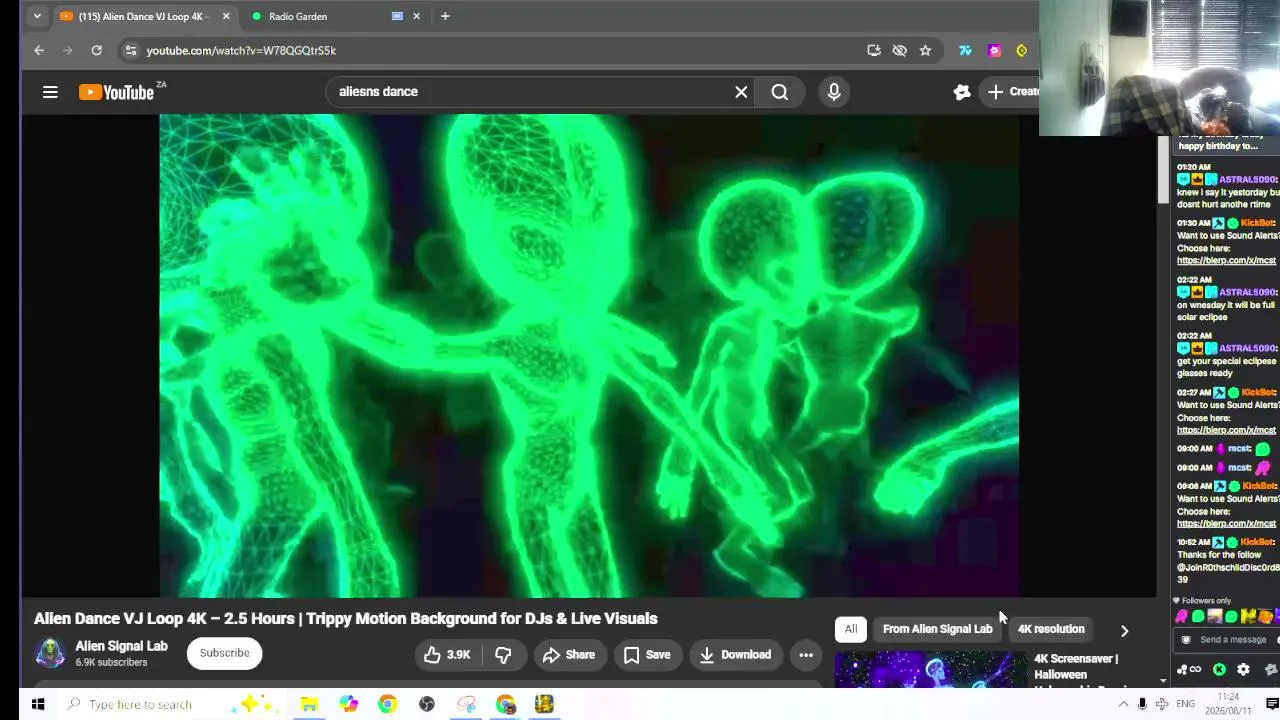The width and height of the screenshot is (1280, 720).
Task: Subscribe to Alien Signal Lab
Action: 224,653
